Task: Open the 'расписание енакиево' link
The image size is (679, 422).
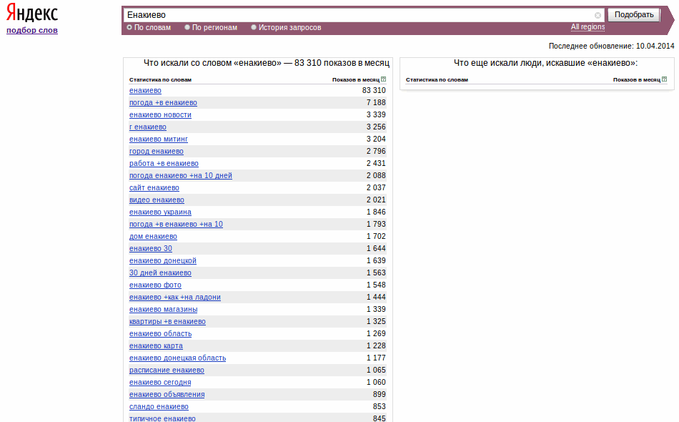Action: 167,370
